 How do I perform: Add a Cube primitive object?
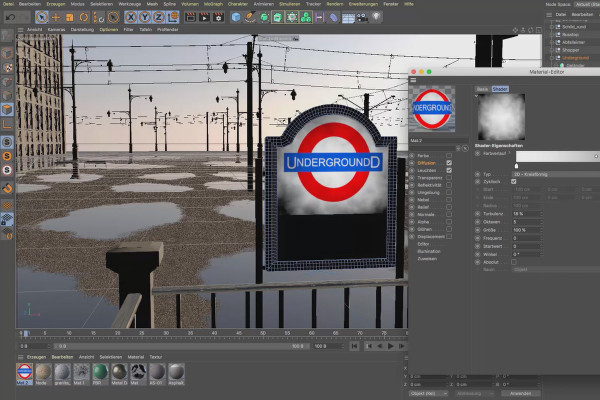[x=236, y=17]
